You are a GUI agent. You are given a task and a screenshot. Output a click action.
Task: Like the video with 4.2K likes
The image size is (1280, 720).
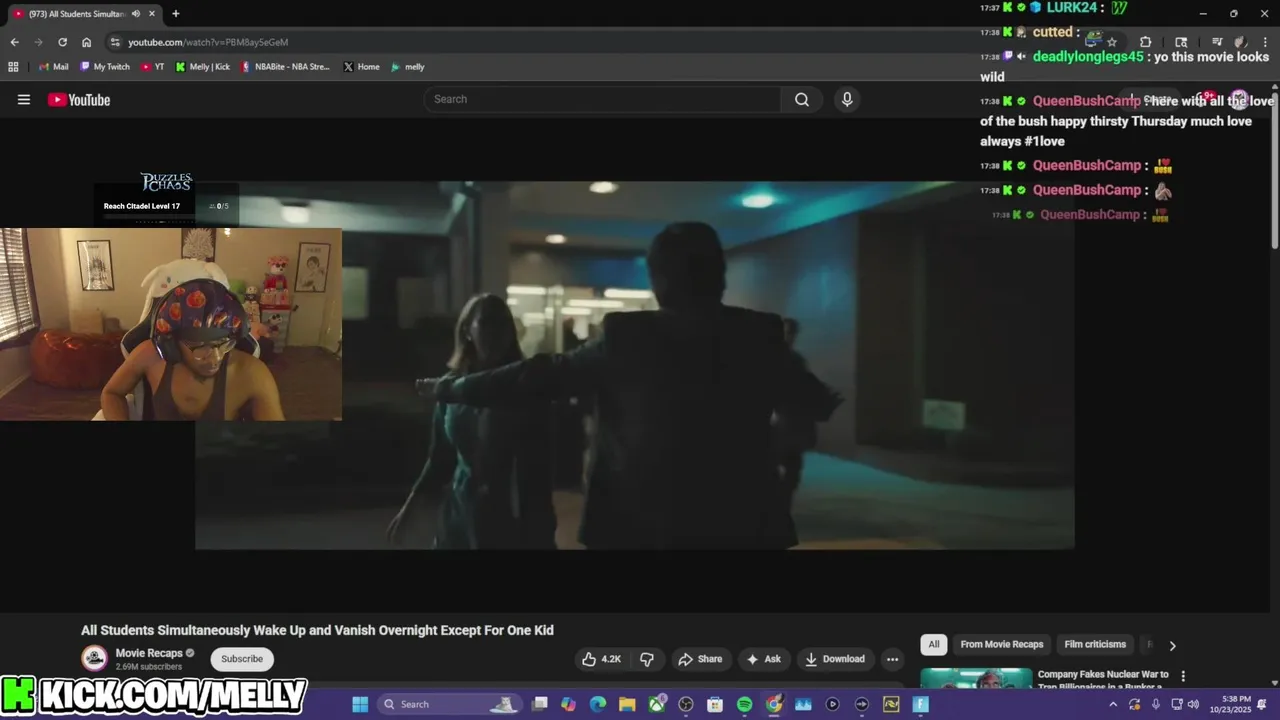pos(601,659)
